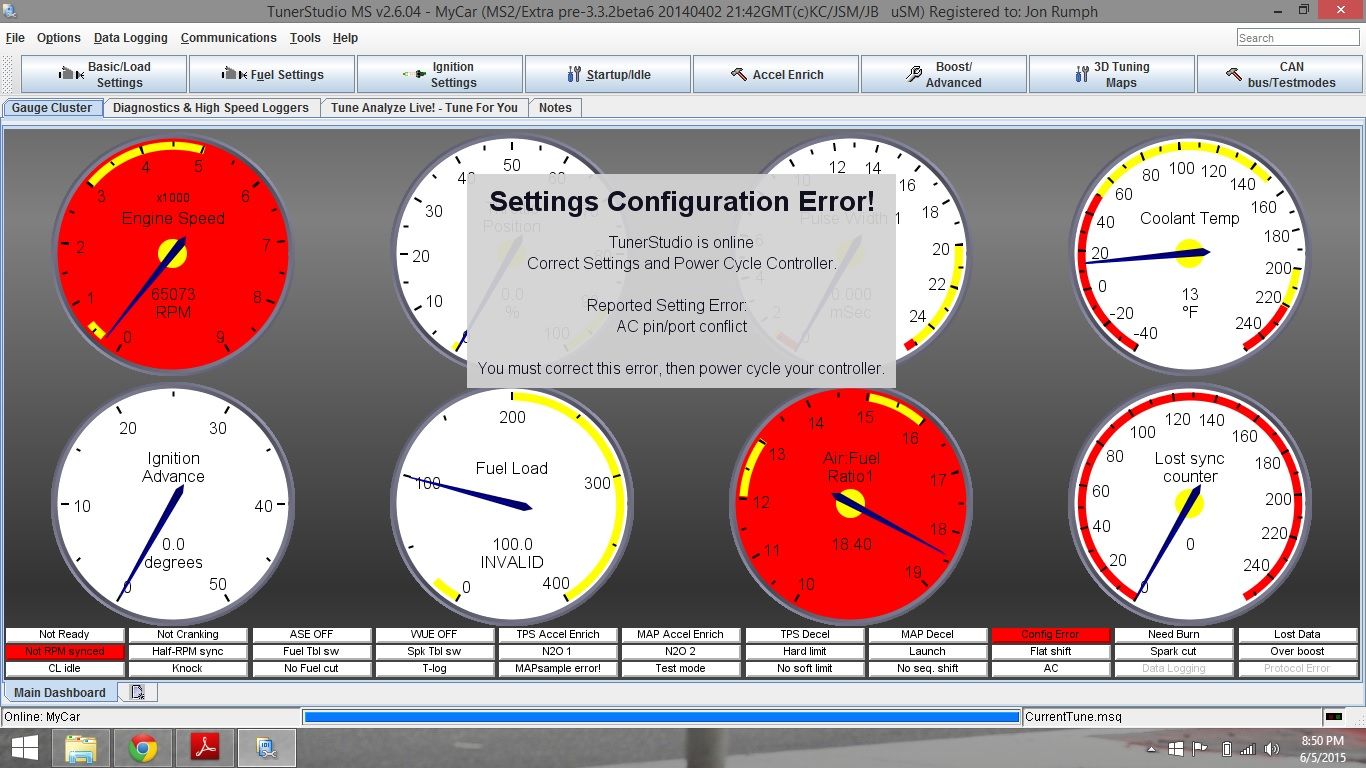Screen dimensions: 1366x768
Task: Click the Fuel Load gauge
Action: tap(512, 504)
